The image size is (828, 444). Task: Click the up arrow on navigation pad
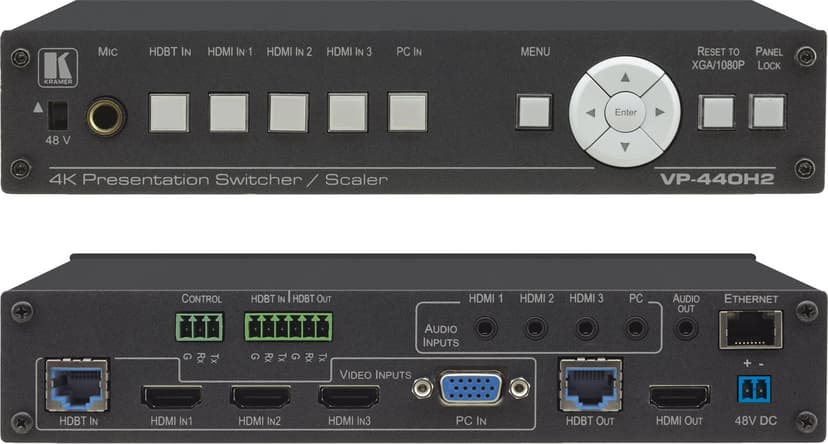(625, 77)
